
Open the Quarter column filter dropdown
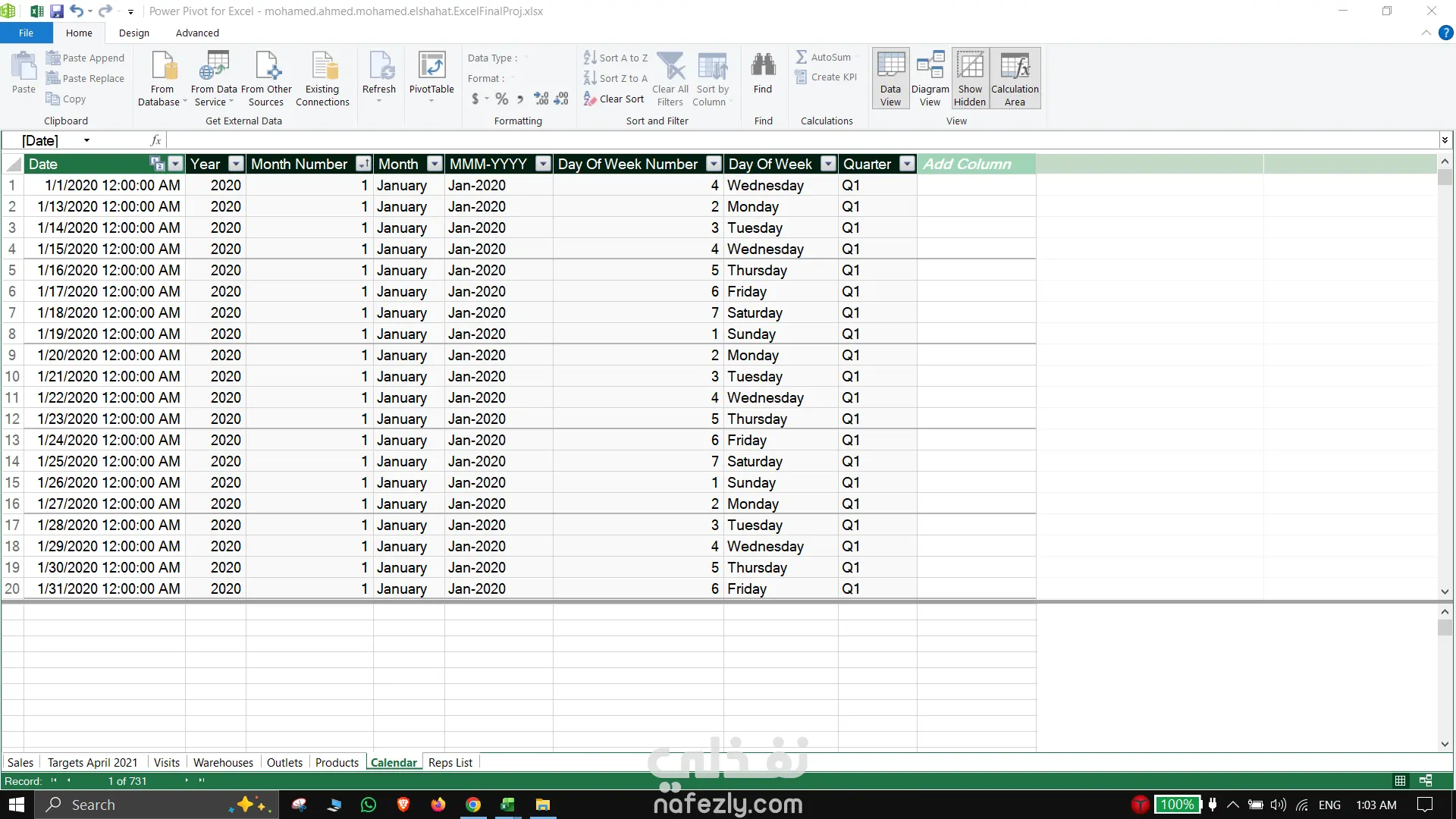(x=907, y=164)
